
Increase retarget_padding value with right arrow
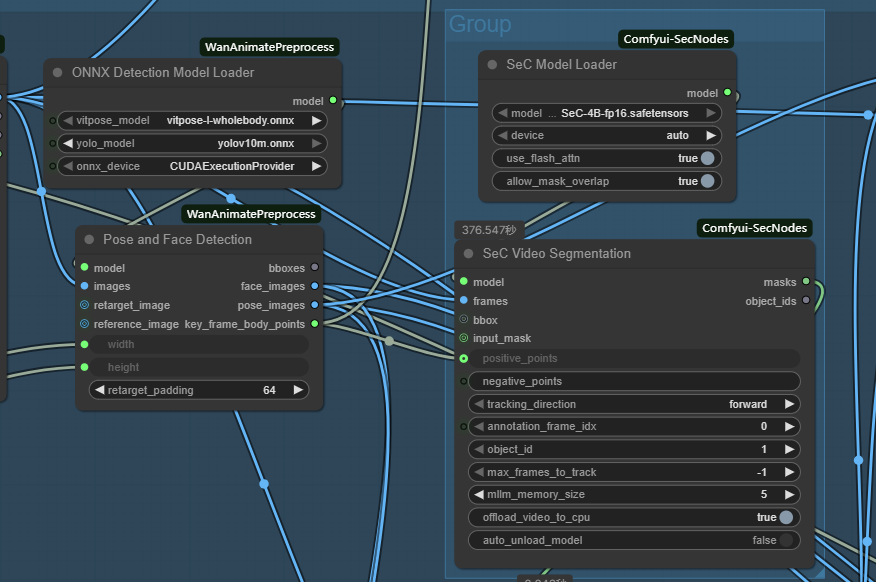pos(298,390)
